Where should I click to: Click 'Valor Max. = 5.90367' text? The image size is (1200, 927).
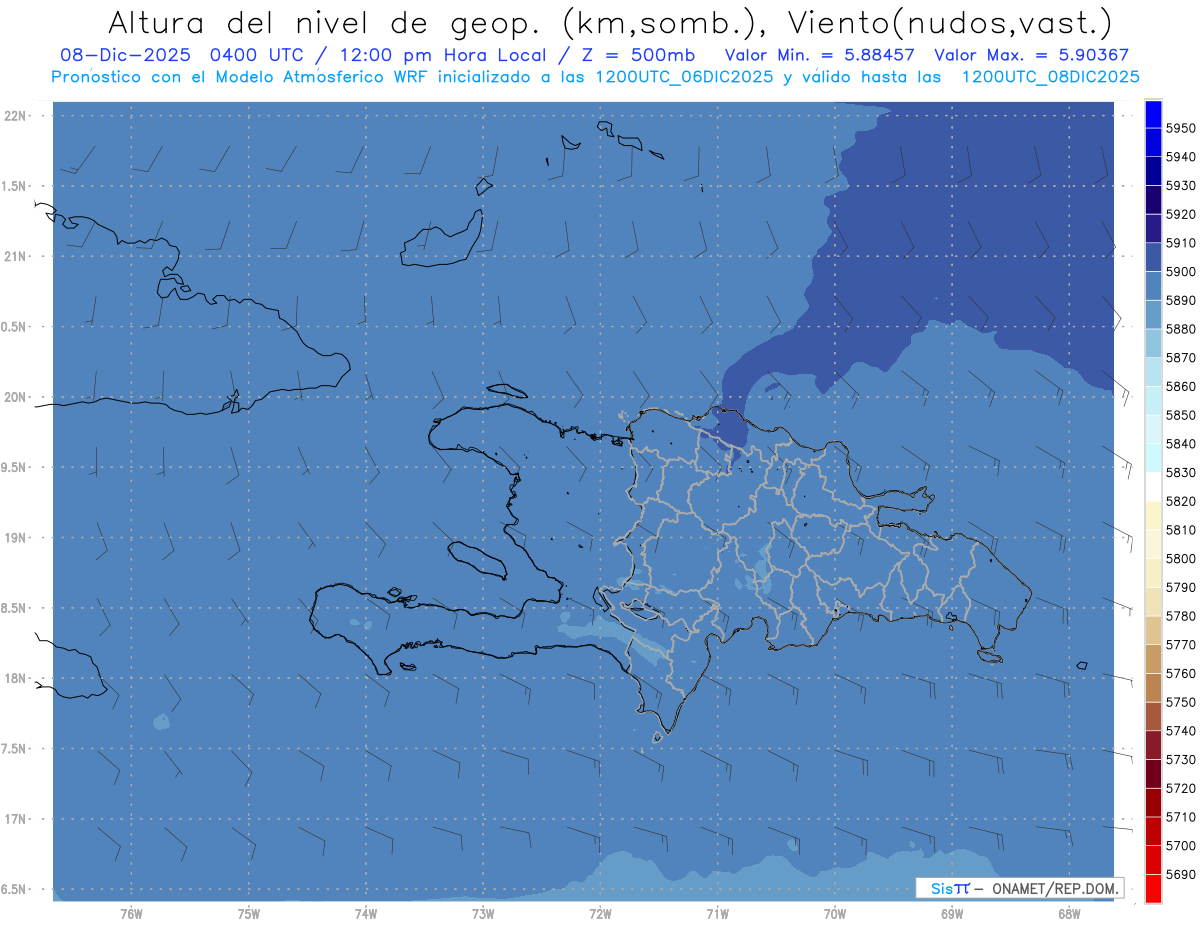(1031, 55)
